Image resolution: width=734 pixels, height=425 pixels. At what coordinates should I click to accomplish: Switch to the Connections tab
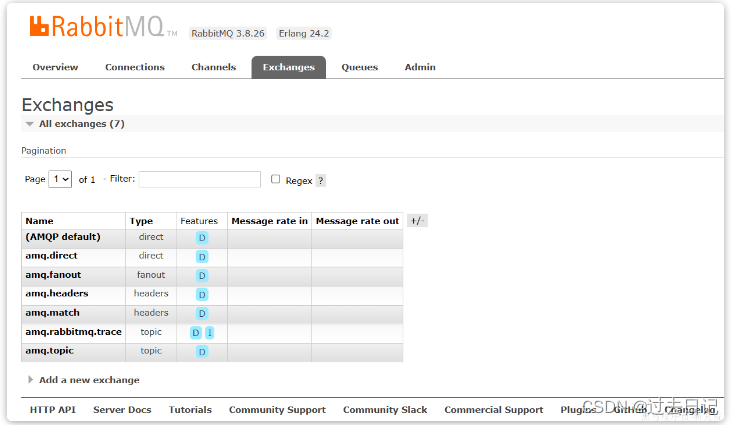point(135,67)
